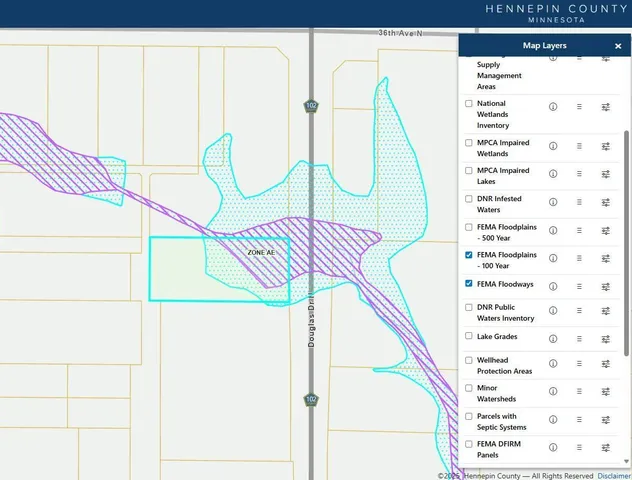This screenshot has width=632, height=480.
Task: Close the Map Layers panel
Action: pos(618,46)
